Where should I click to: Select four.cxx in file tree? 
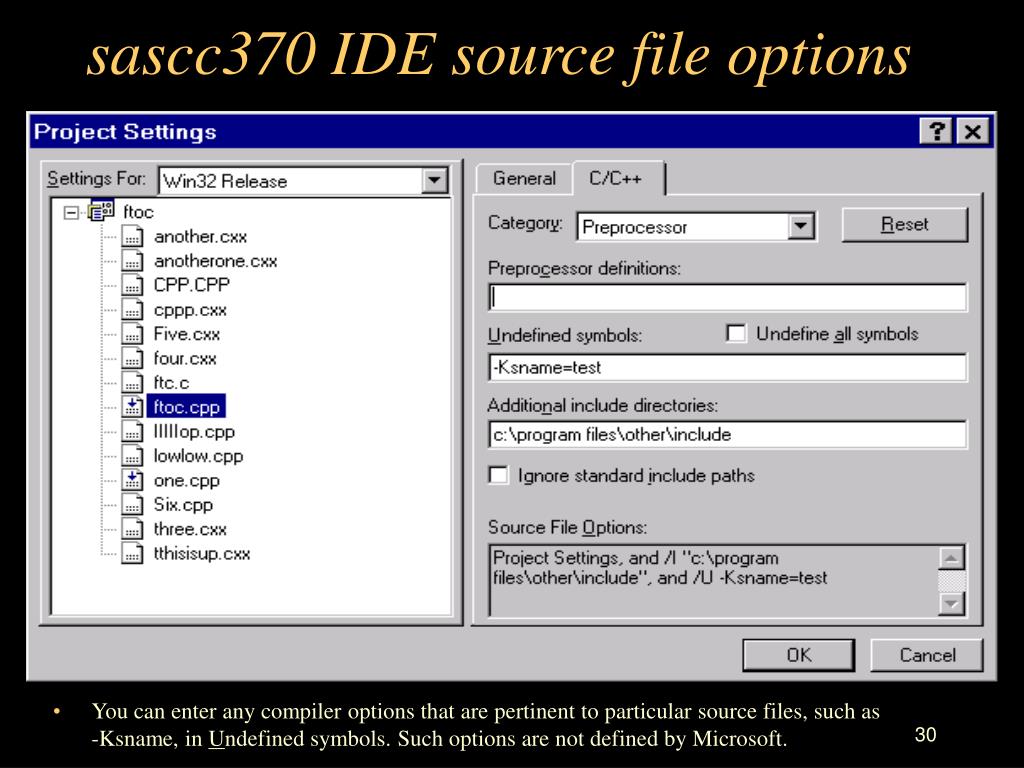click(185, 359)
